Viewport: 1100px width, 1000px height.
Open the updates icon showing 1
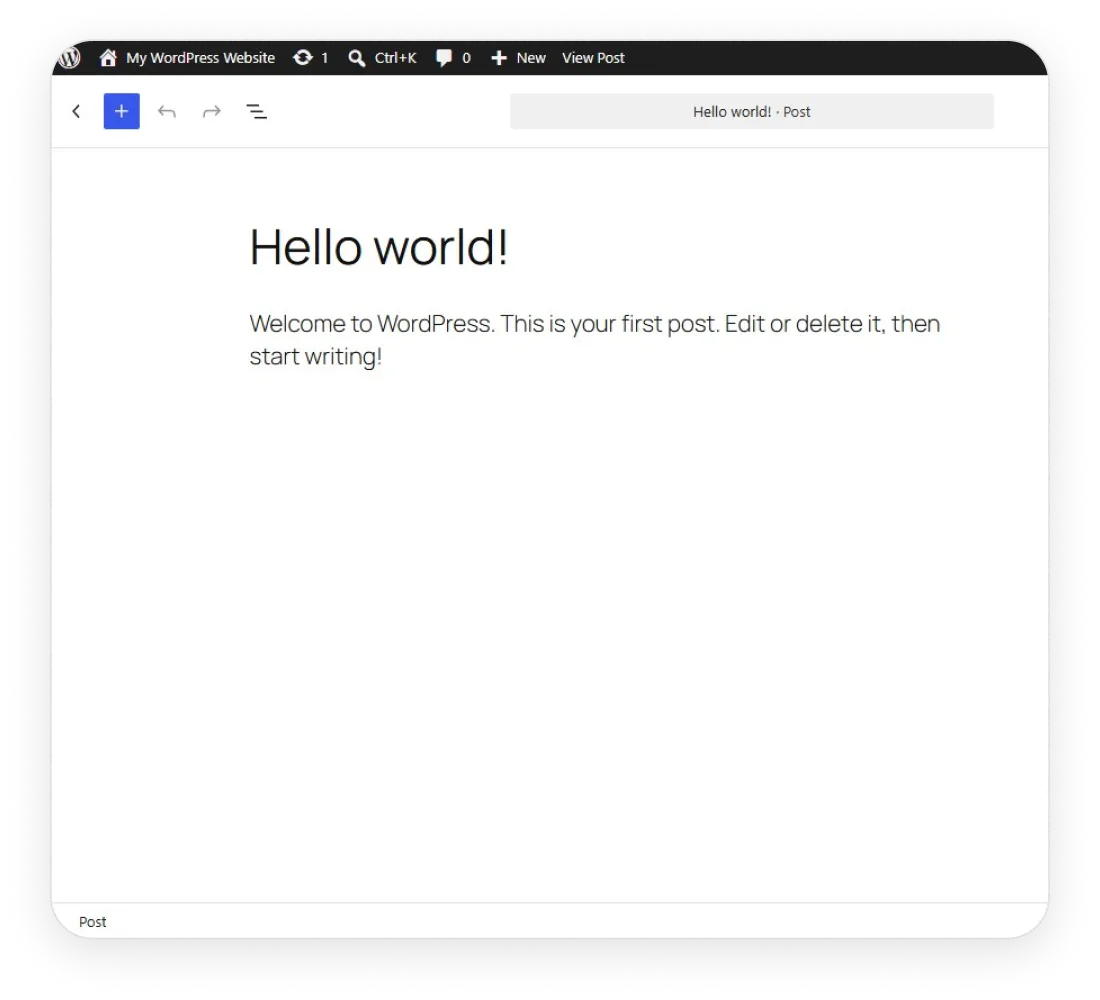pos(303,58)
